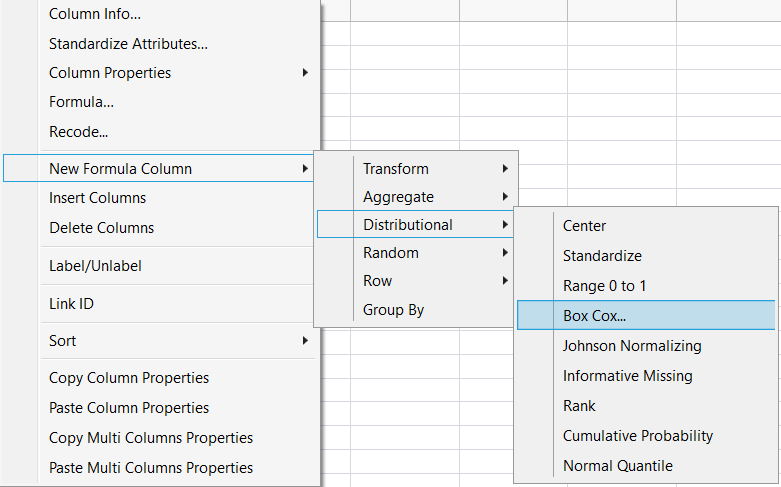Click Insert Columns option

pyautogui.click(x=97, y=198)
